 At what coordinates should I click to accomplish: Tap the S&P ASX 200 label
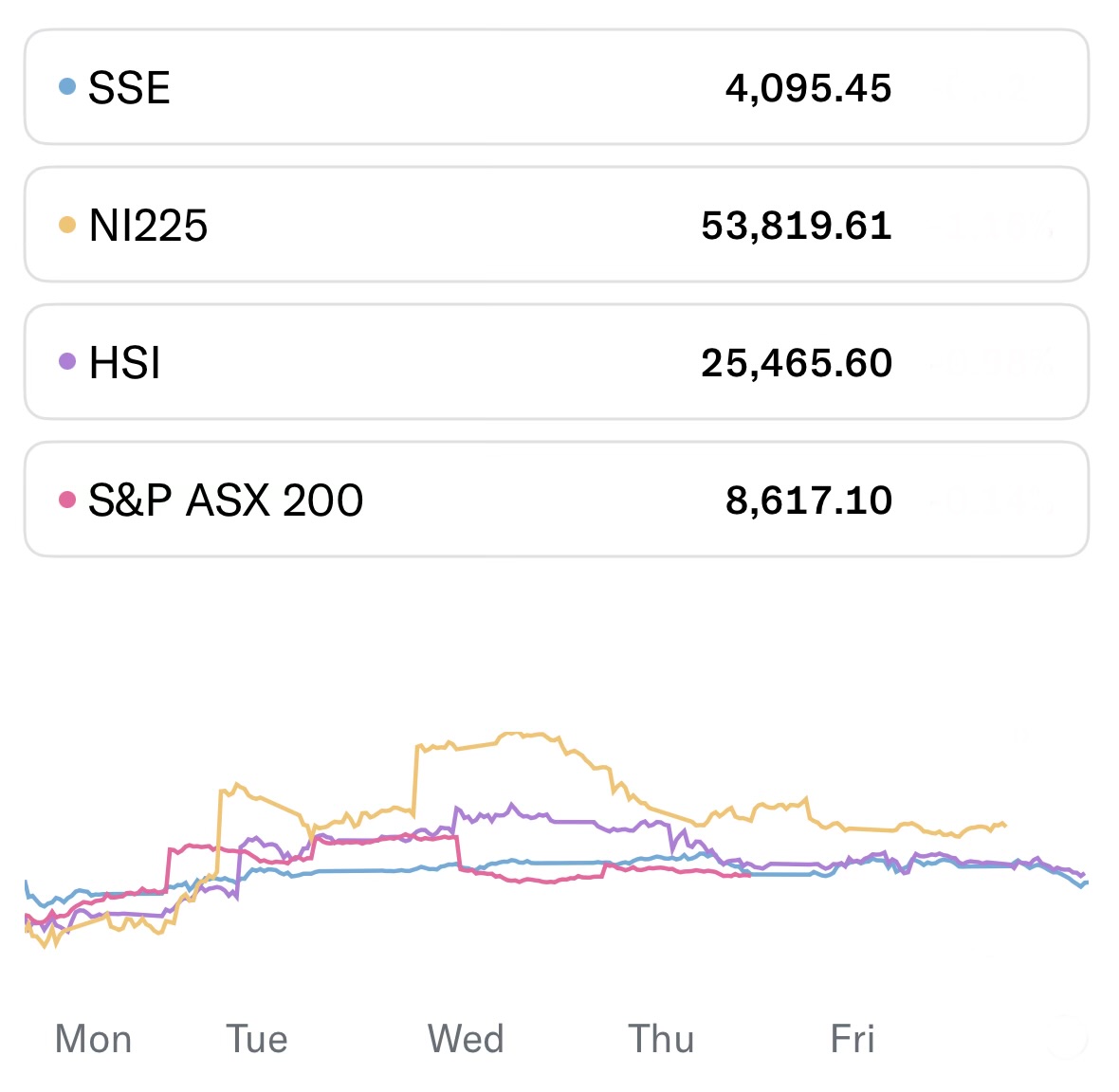click(x=226, y=500)
